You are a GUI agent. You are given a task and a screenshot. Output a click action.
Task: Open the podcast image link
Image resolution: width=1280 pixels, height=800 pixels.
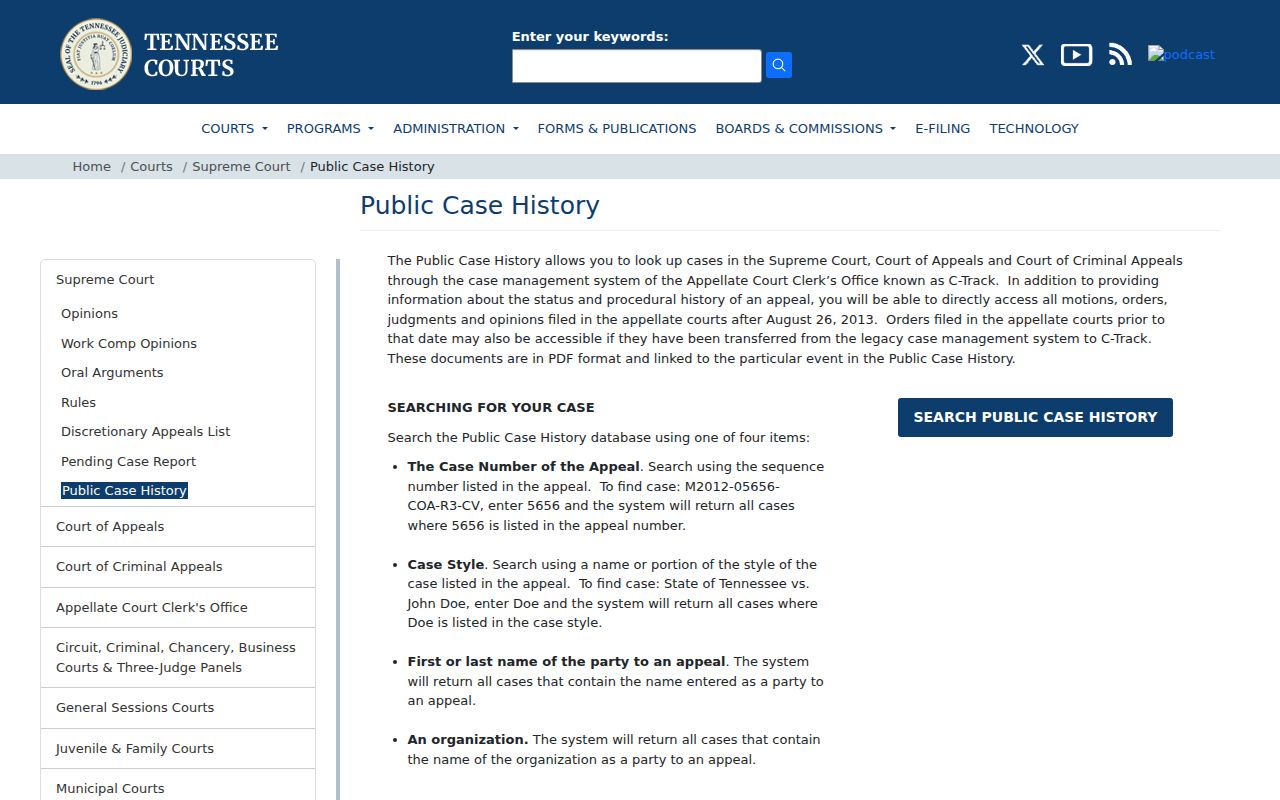tap(1181, 55)
